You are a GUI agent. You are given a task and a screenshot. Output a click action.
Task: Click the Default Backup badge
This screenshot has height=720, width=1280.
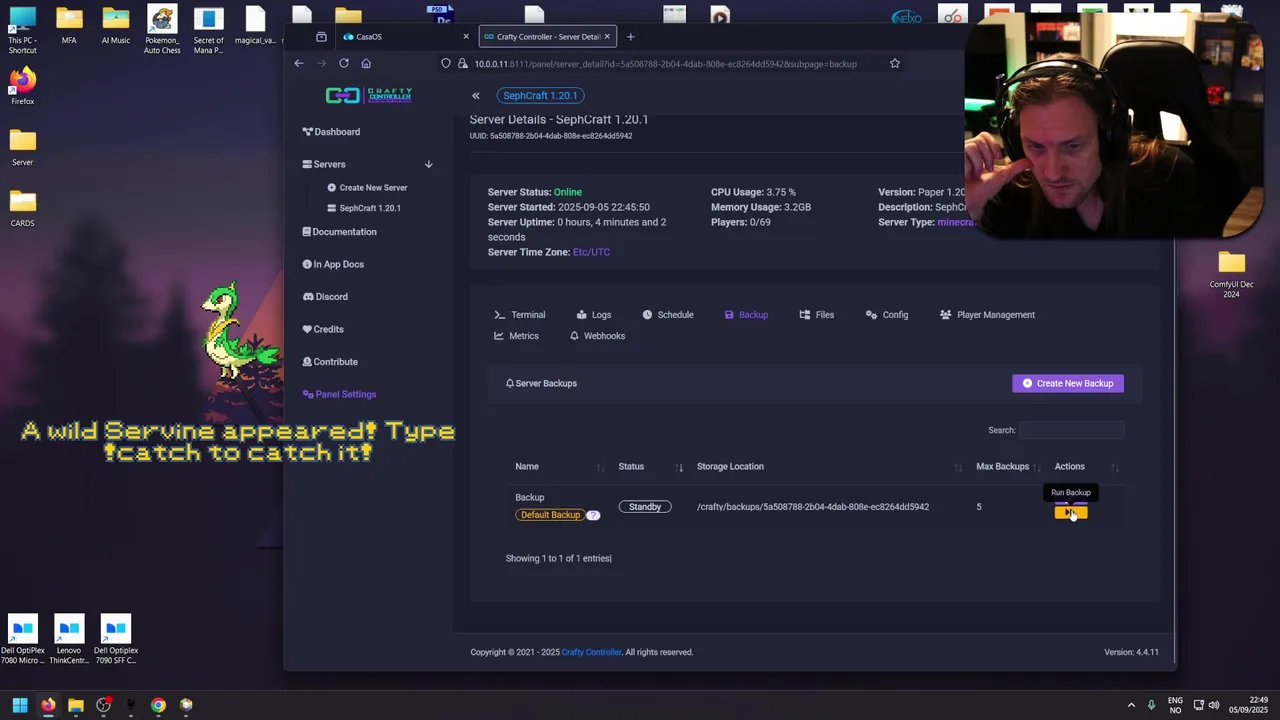[550, 515]
